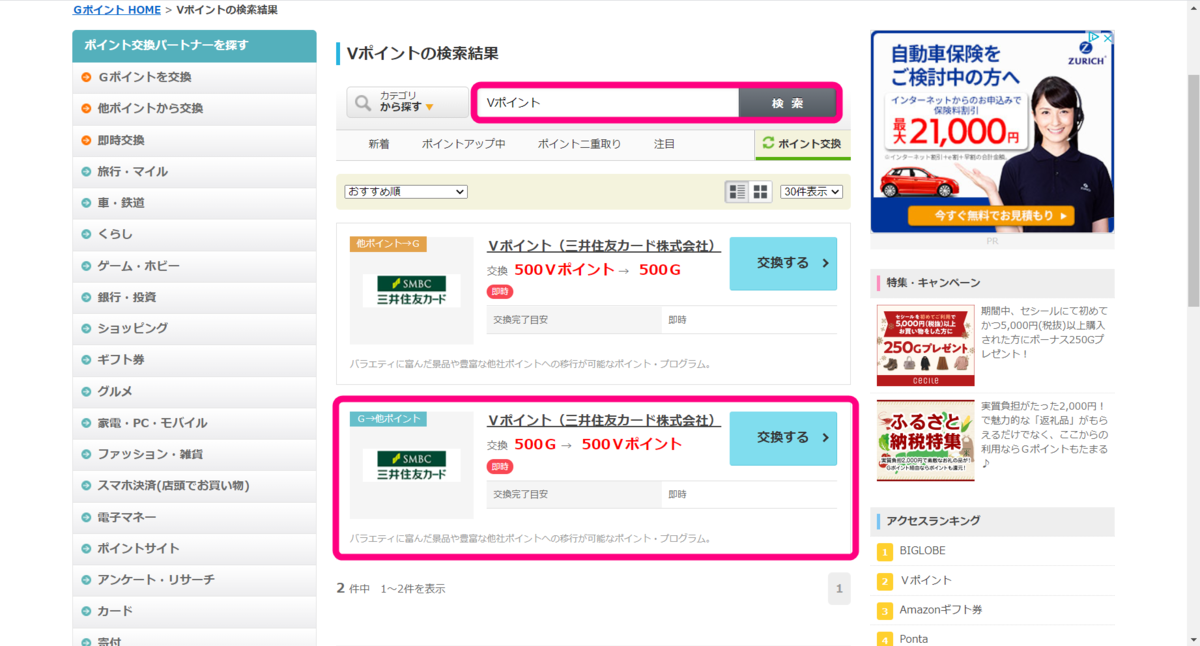Click arrow icon beside 銀行・投資
The width and height of the screenshot is (1200, 646).
point(86,297)
